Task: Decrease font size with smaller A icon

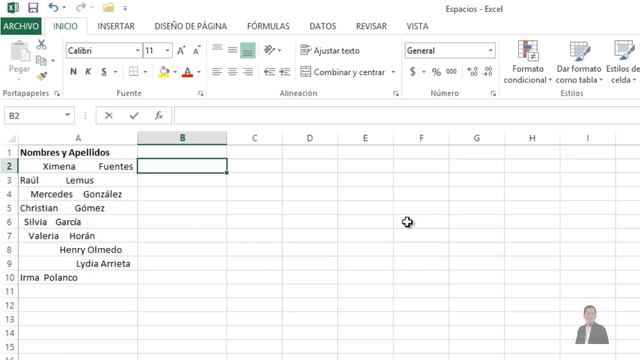Action: (196, 51)
